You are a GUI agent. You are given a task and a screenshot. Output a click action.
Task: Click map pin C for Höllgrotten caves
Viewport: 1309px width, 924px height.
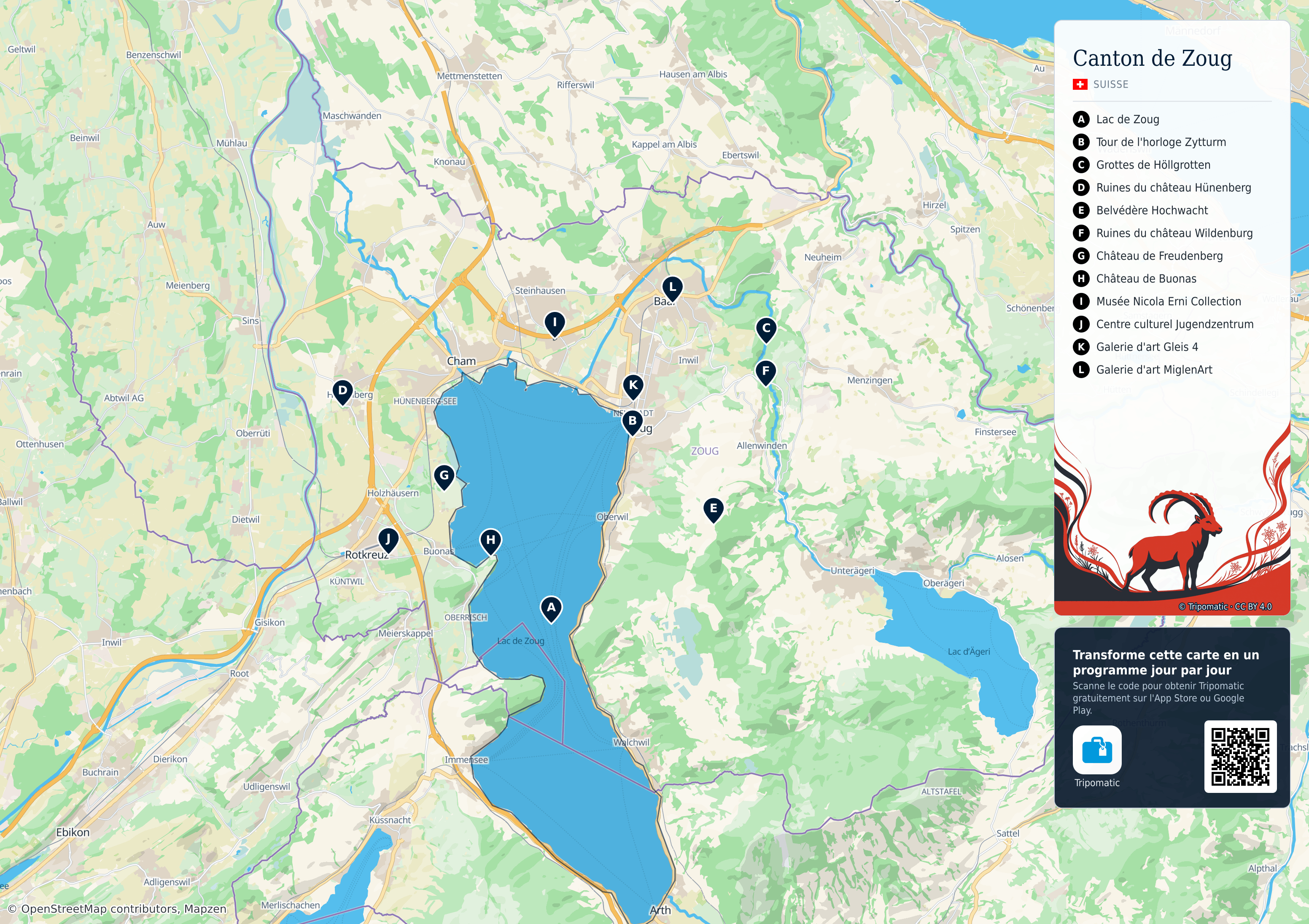[x=766, y=330]
